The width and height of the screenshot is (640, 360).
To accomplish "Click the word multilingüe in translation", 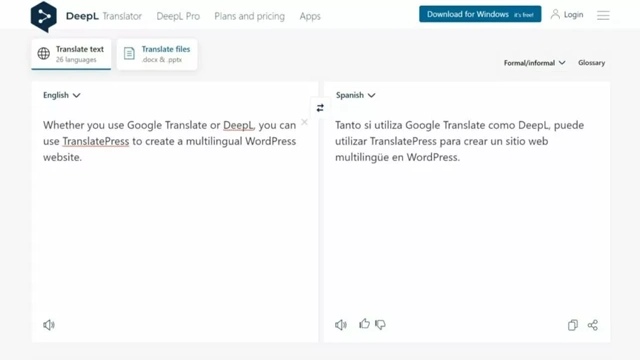I will tap(362, 158).
